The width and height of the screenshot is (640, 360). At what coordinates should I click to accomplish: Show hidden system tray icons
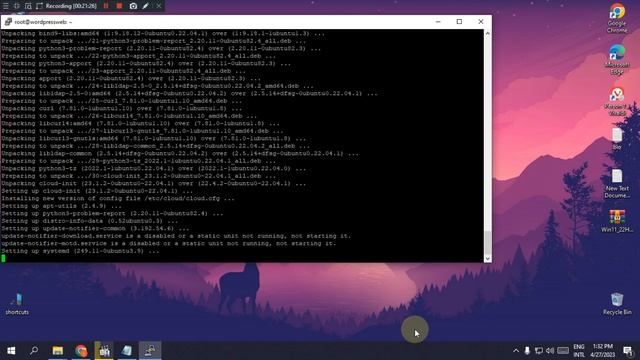[x=516, y=351]
